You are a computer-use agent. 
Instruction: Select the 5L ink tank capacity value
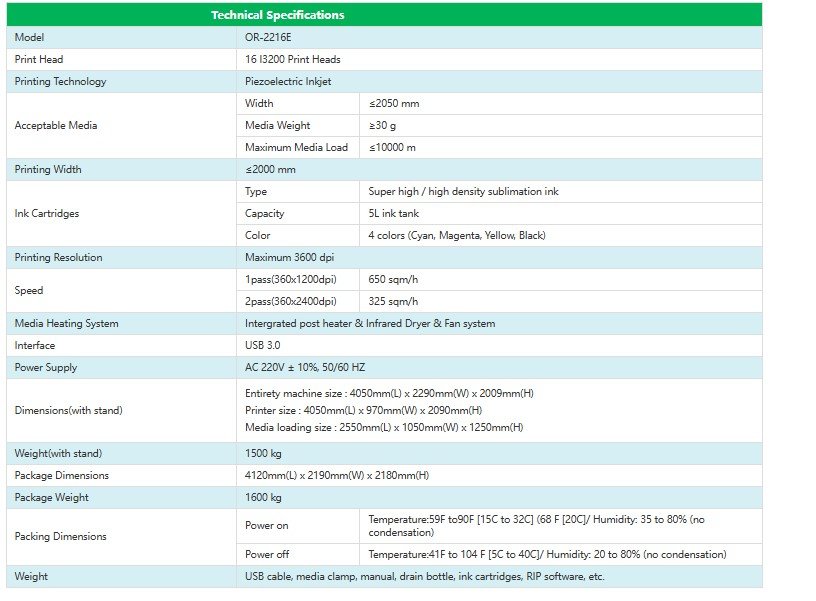pyautogui.click(x=396, y=213)
